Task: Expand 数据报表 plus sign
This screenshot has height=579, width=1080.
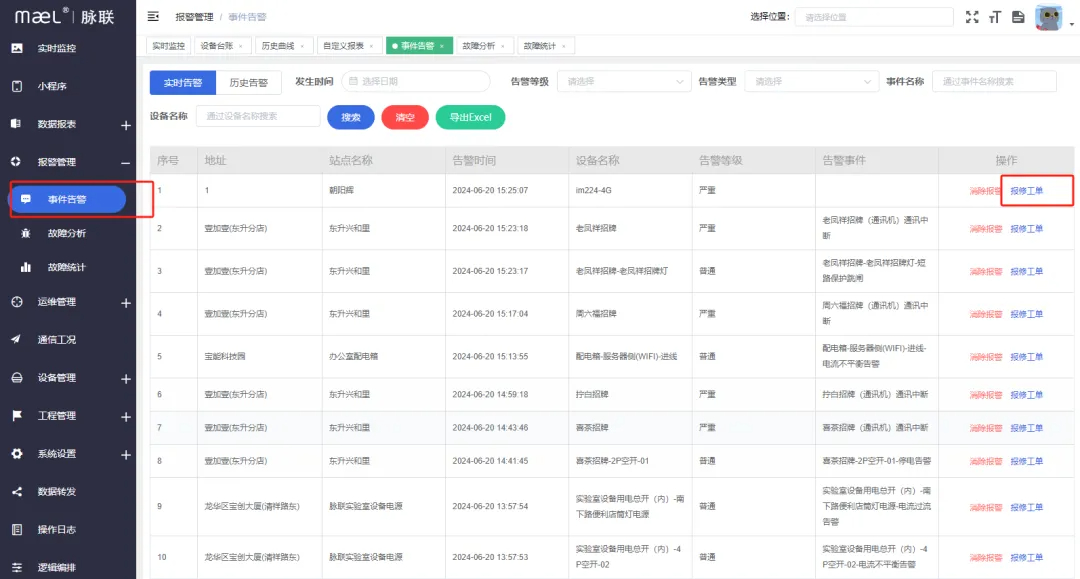Action: 126,125
